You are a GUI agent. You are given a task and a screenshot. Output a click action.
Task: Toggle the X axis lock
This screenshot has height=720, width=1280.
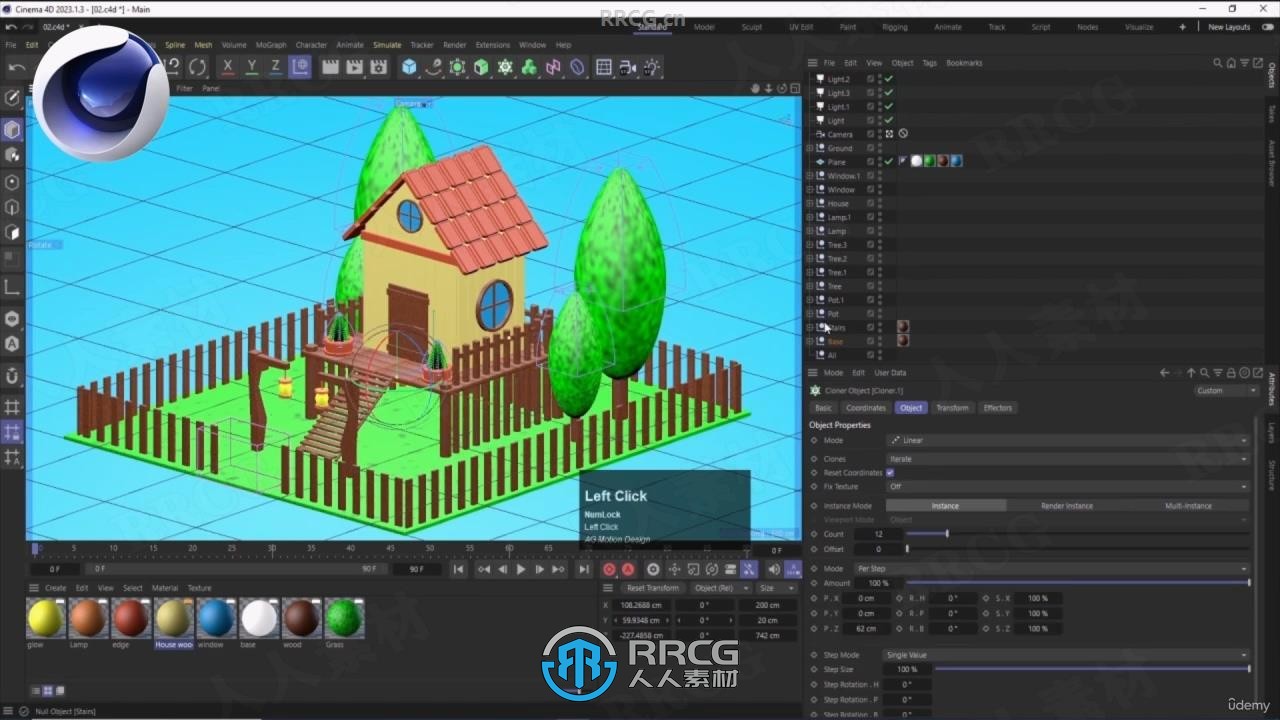(227, 67)
